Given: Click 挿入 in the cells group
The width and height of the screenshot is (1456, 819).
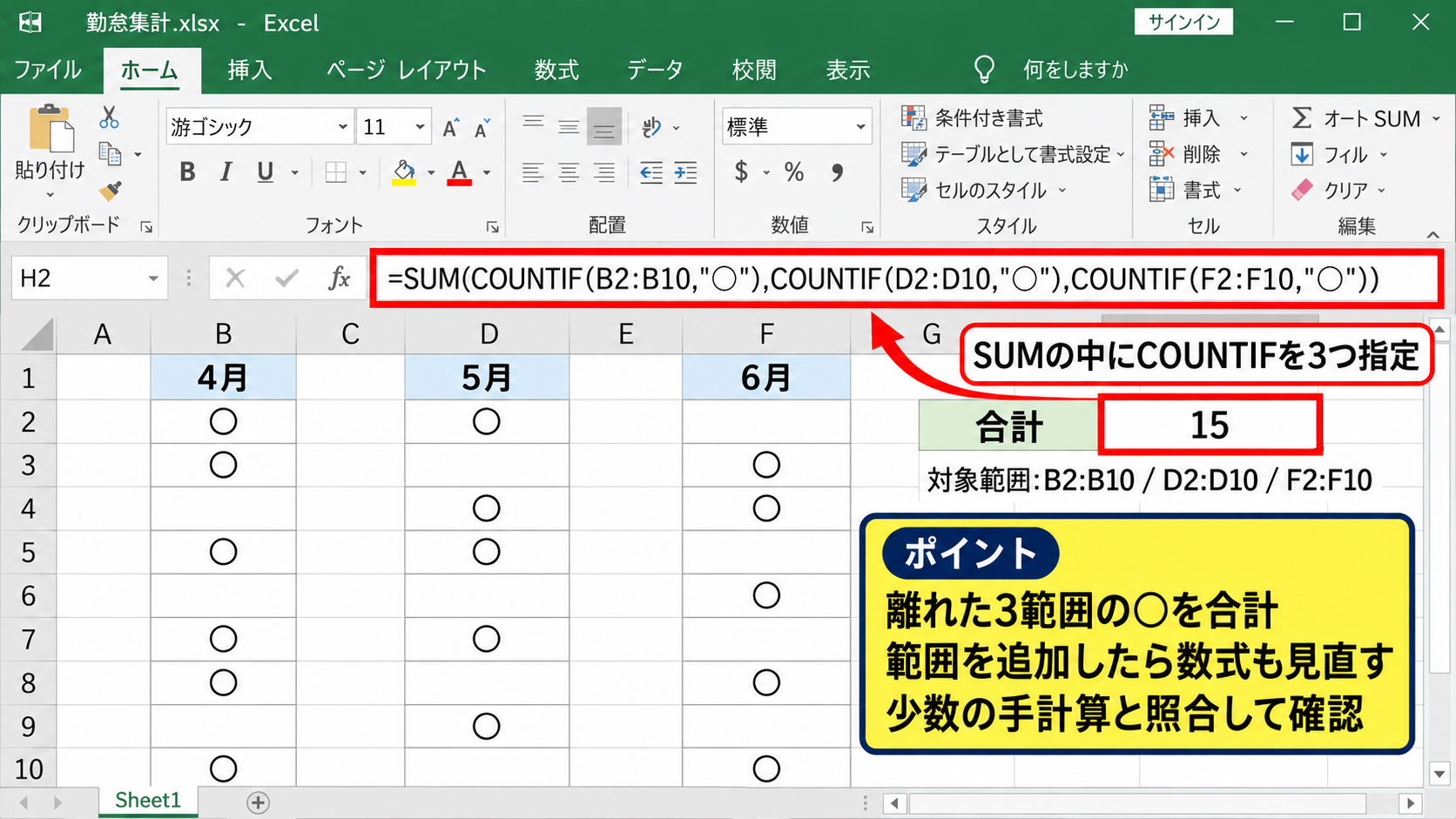Looking at the screenshot, I should [1198, 117].
